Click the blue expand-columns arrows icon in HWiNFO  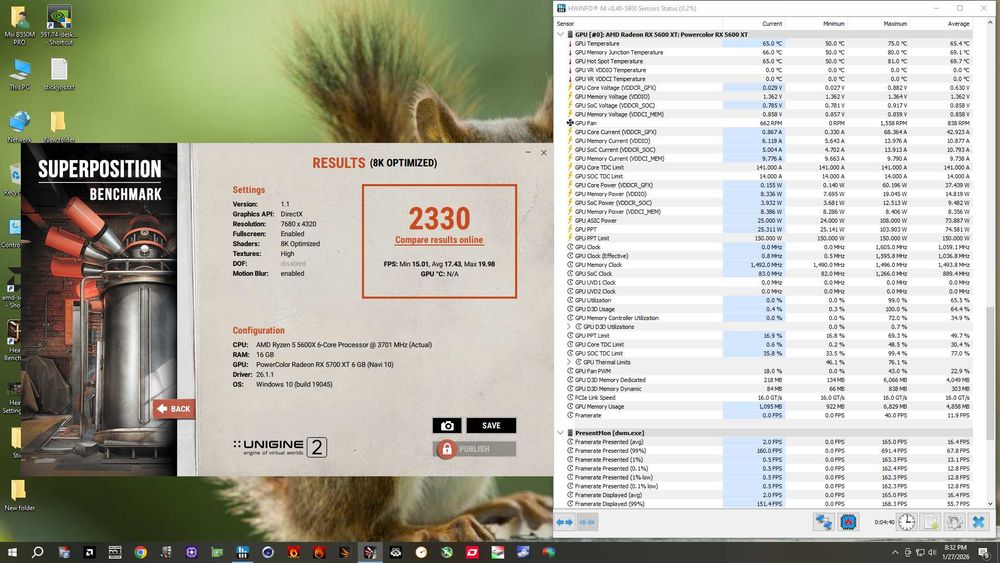[x=565, y=522]
